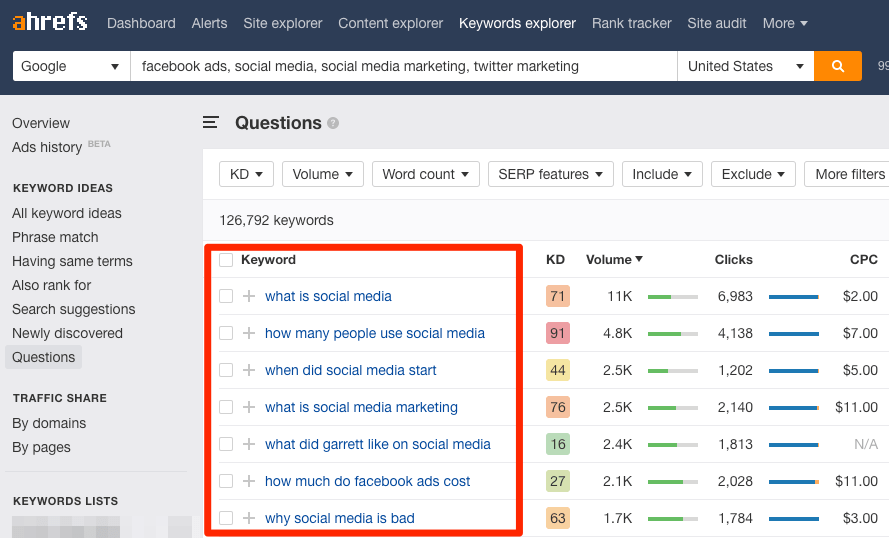Screen dimensions: 889x538
Task: Click the keyword search input field
Action: (404, 66)
